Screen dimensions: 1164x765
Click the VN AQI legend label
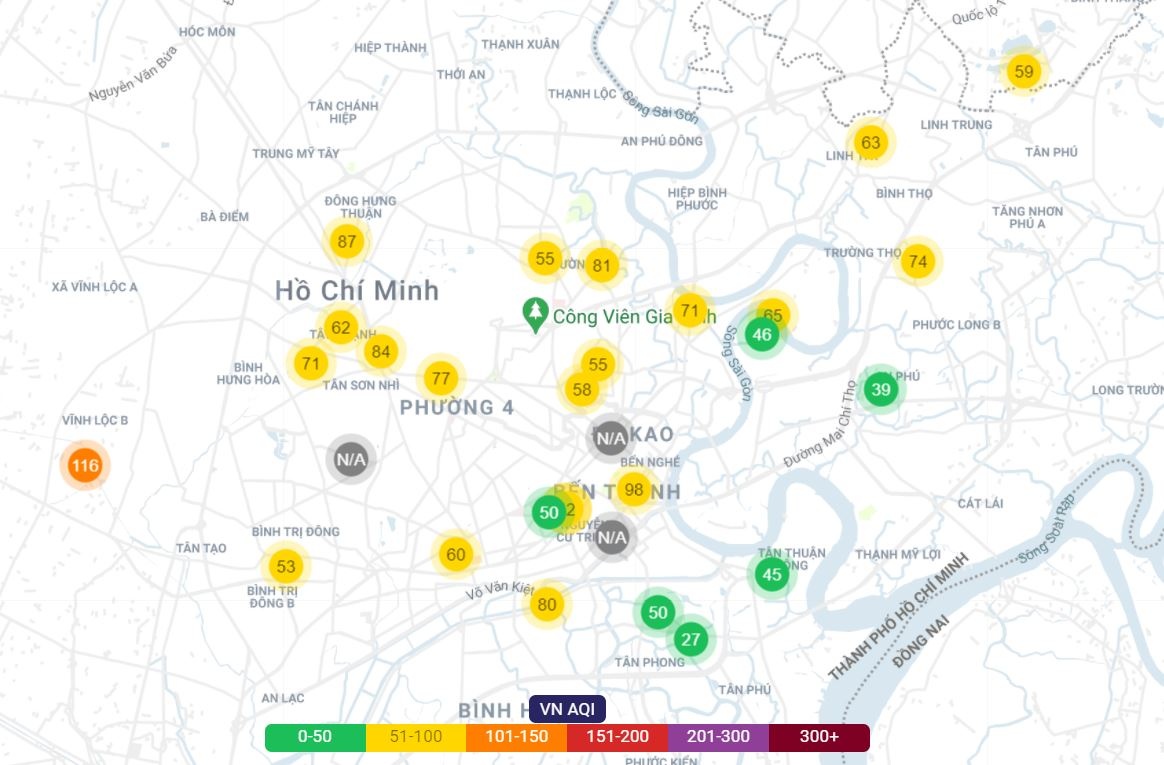click(567, 709)
